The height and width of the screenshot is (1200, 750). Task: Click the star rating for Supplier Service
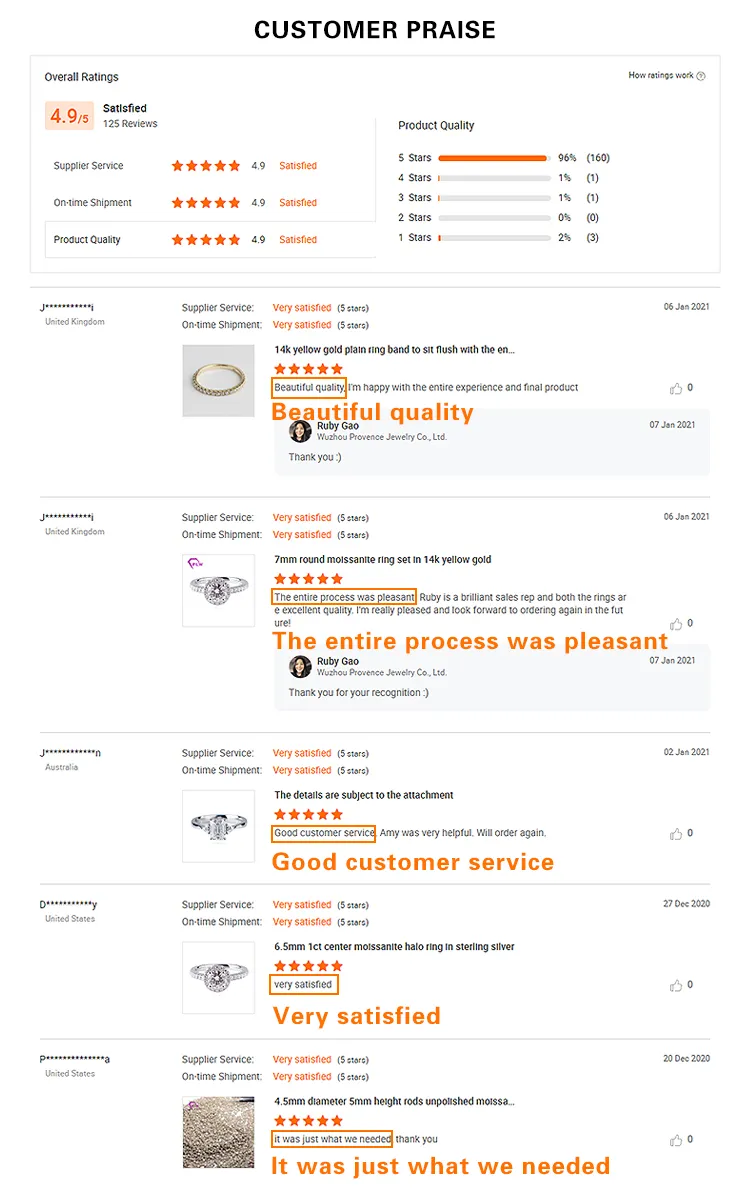(205, 165)
